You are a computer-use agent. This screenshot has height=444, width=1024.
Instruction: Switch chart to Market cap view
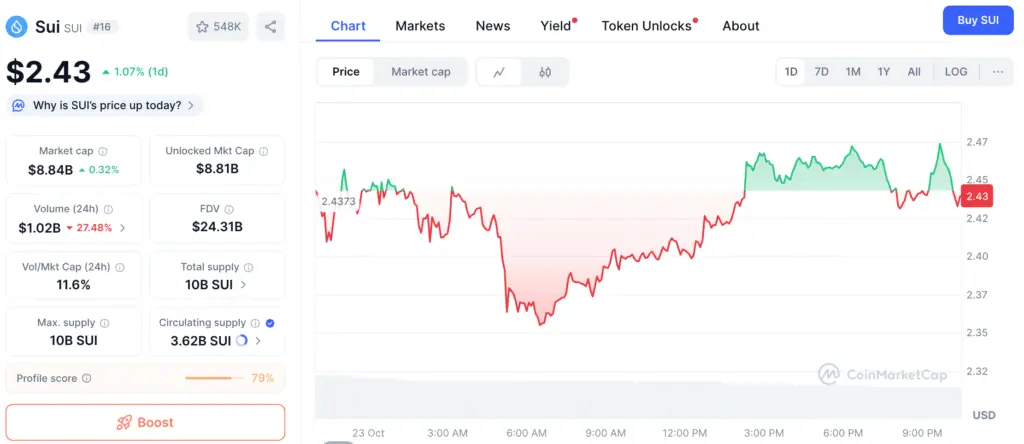(x=420, y=72)
